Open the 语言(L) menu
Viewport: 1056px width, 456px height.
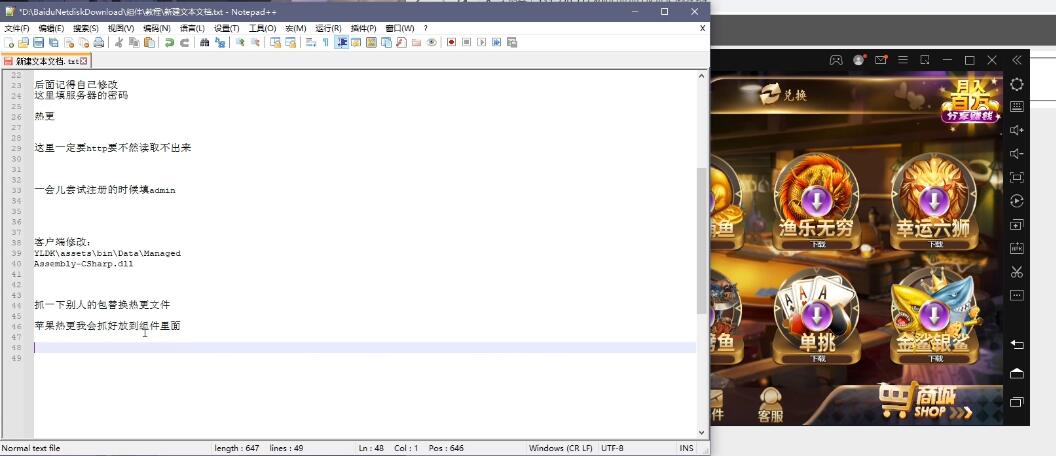(192, 28)
